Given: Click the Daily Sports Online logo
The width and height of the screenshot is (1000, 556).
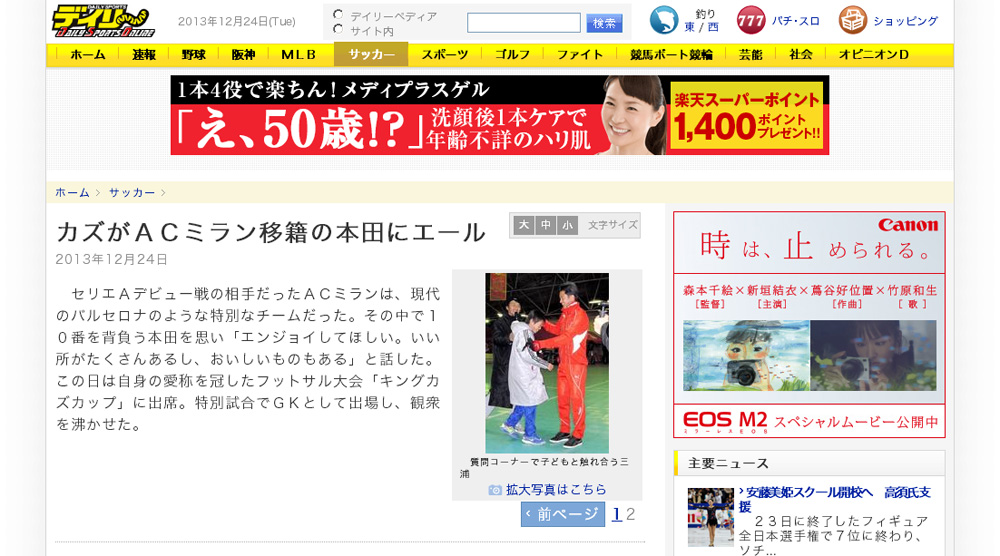Looking at the screenshot, I should pos(103,21).
